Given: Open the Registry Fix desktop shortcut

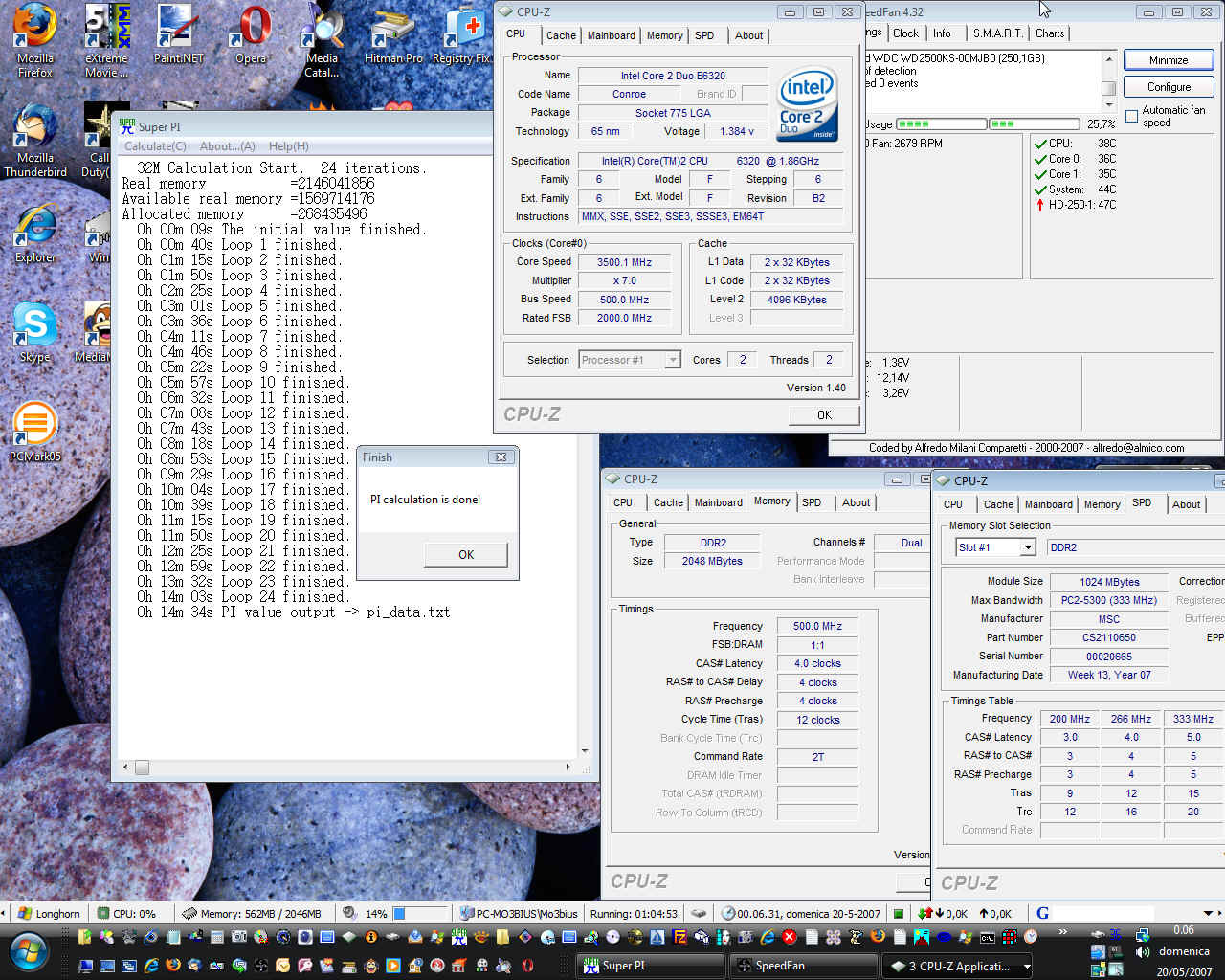Looking at the screenshot, I should (461, 34).
